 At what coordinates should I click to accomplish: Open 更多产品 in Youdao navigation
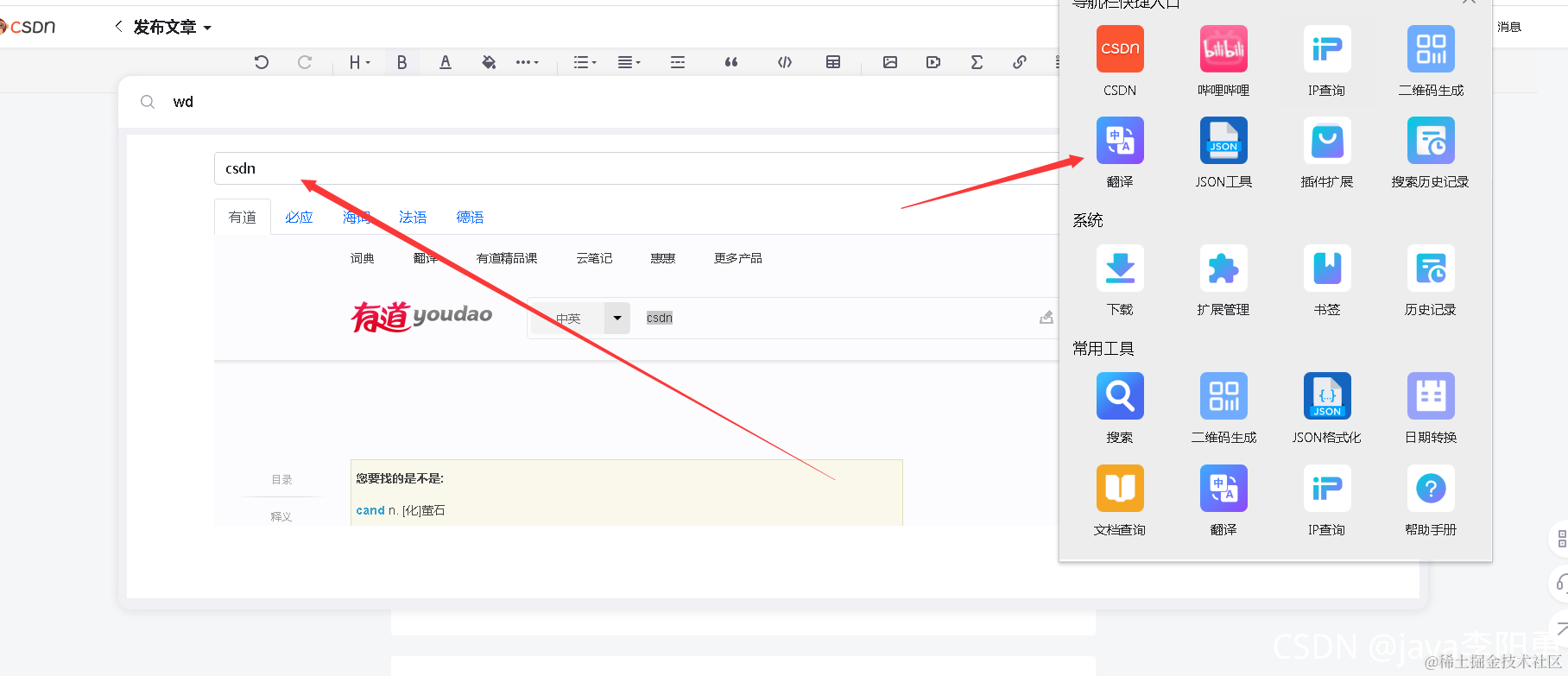click(x=738, y=258)
